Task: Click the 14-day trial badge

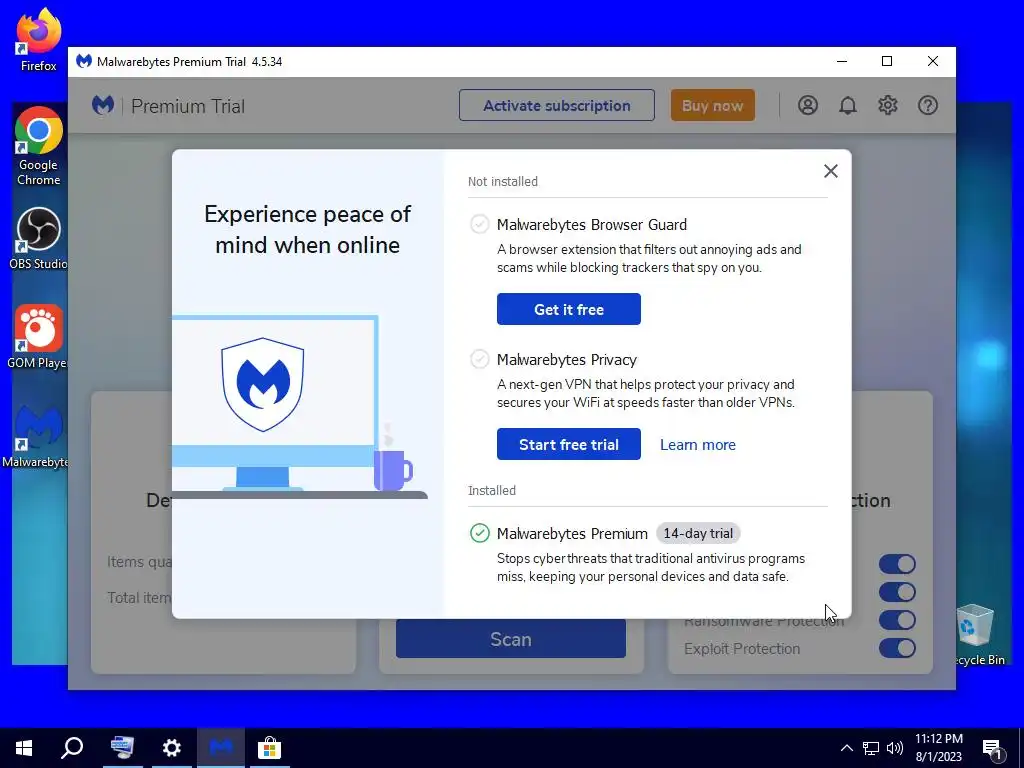Action: [697, 533]
